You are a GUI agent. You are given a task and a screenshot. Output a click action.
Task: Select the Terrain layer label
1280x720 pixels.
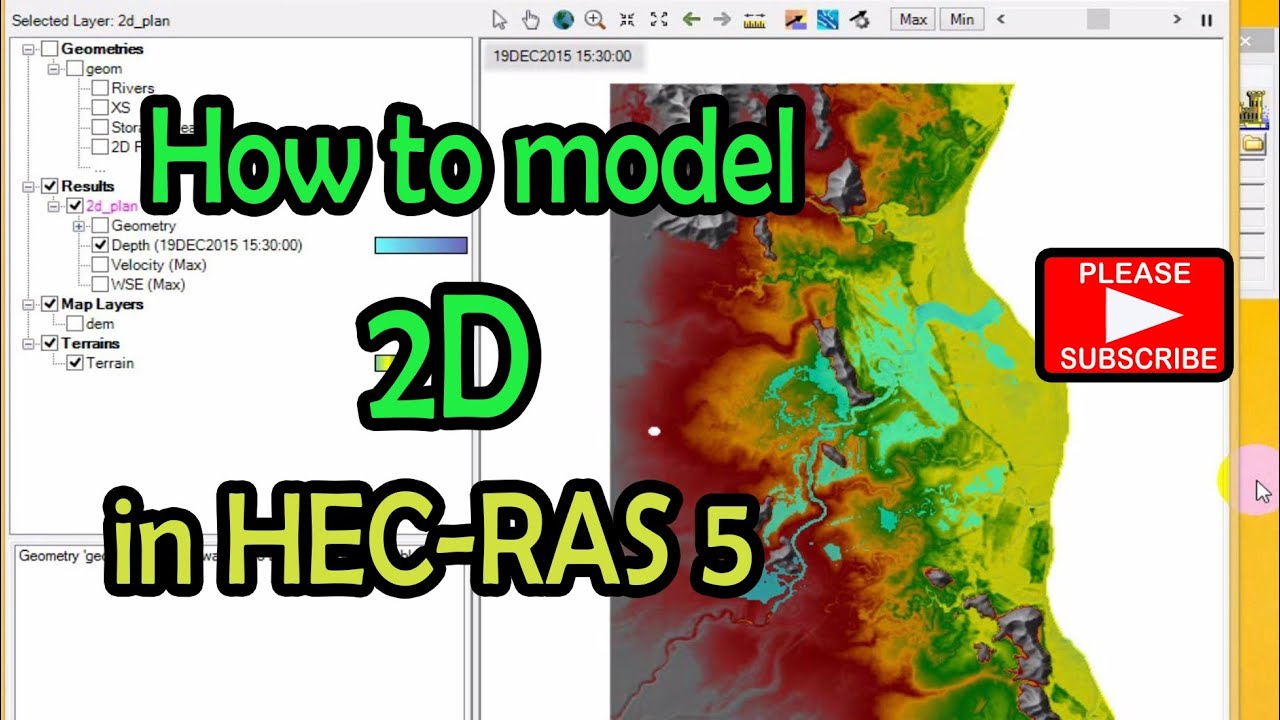click(x=110, y=363)
